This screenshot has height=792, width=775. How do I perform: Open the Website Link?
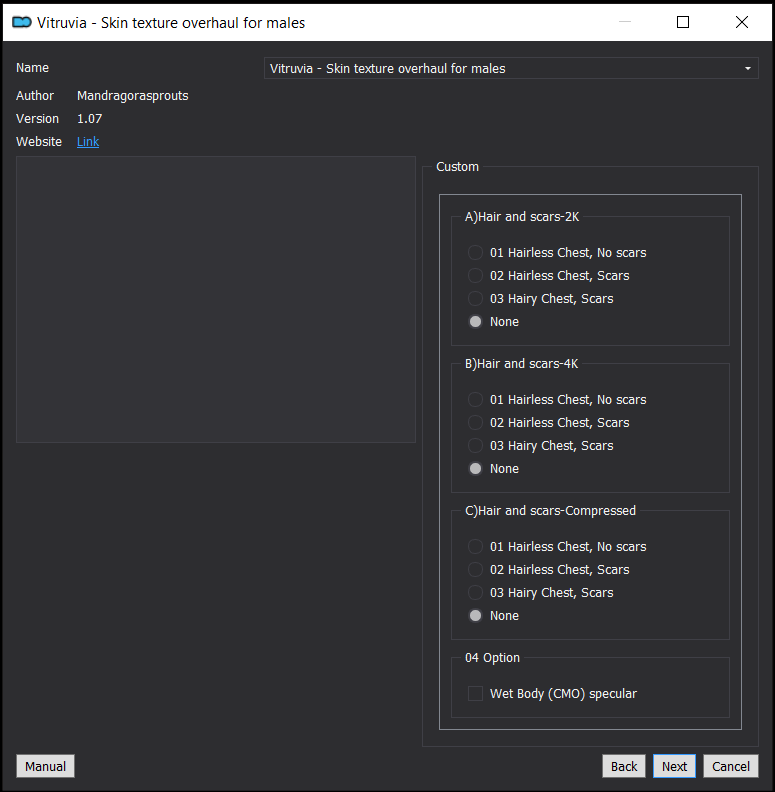pyautogui.click(x=88, y=141)
